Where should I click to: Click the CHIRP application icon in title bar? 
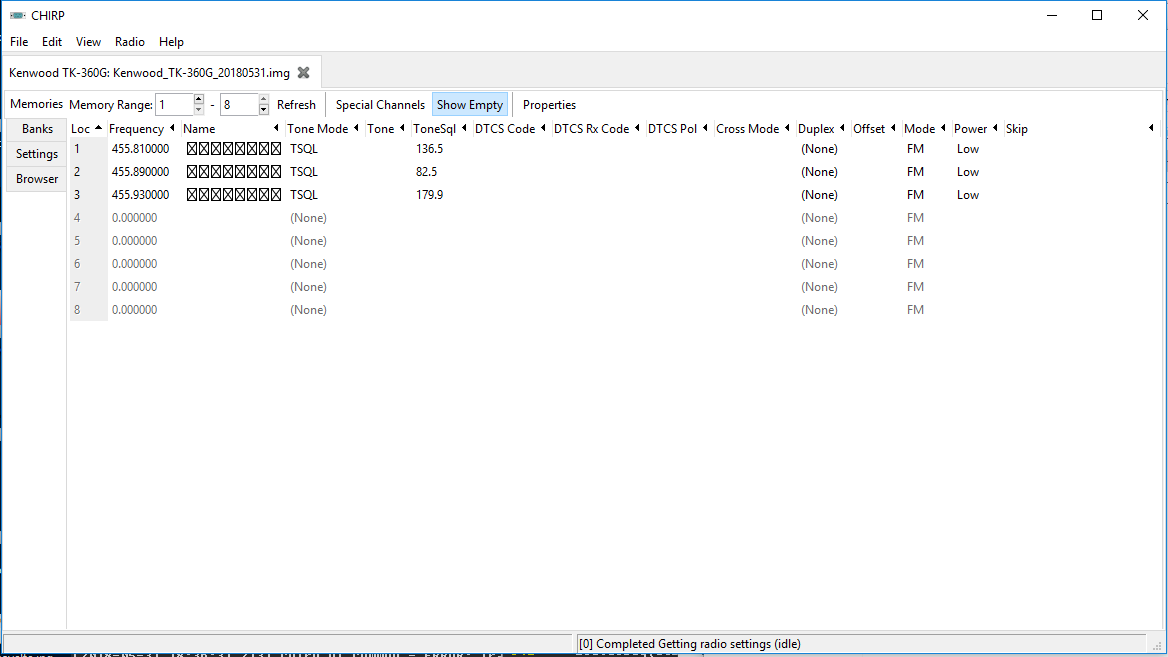point(17,15)
